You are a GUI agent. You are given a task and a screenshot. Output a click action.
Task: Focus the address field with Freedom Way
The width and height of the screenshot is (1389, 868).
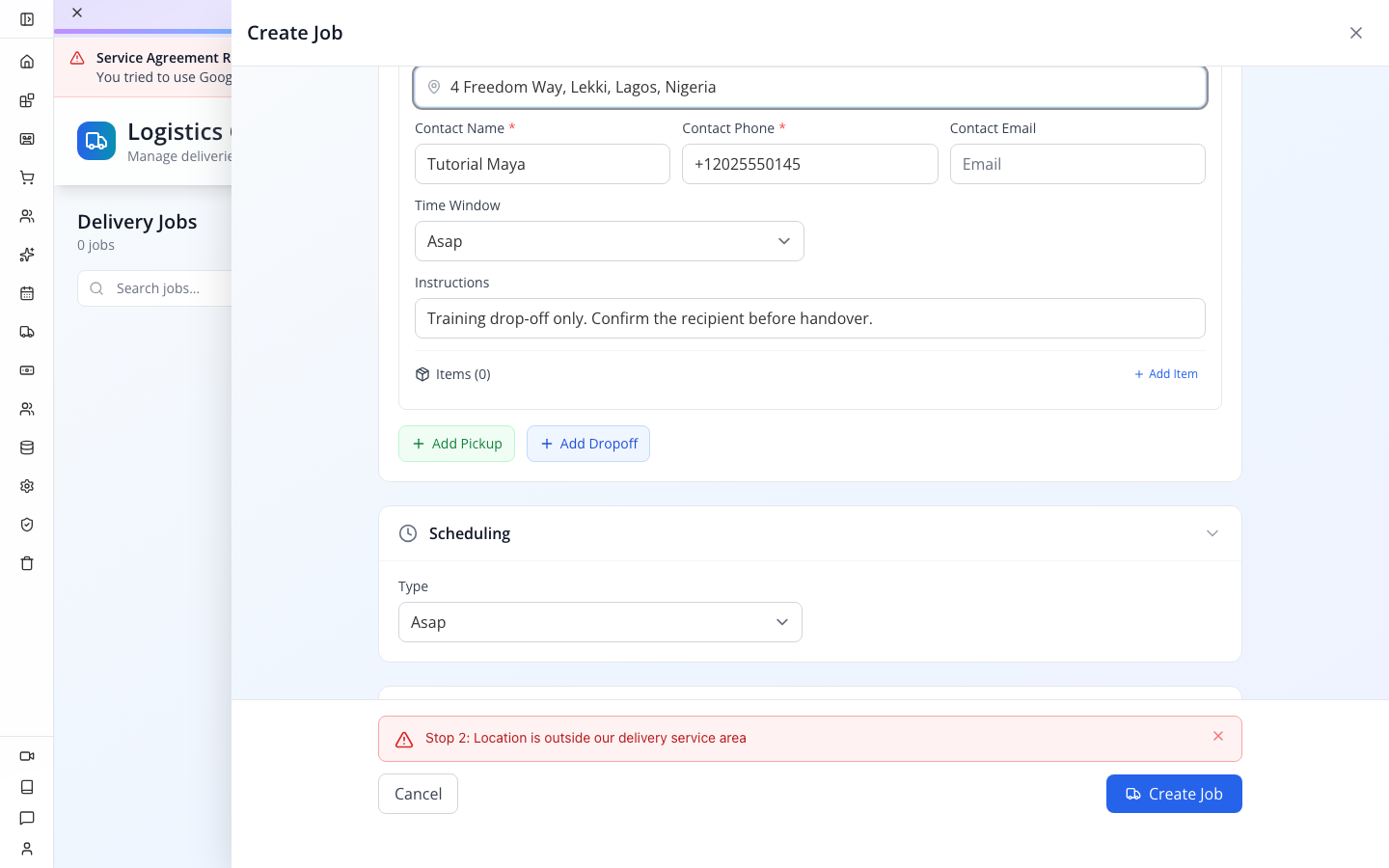coord(810,87)
